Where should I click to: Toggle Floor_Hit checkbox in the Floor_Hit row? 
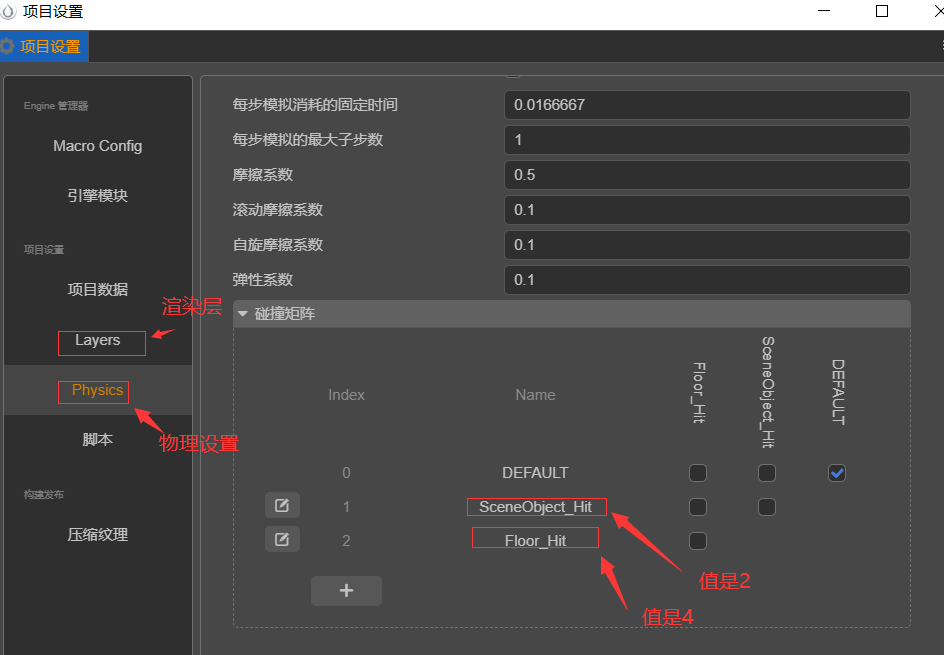(x=697, y=540)
